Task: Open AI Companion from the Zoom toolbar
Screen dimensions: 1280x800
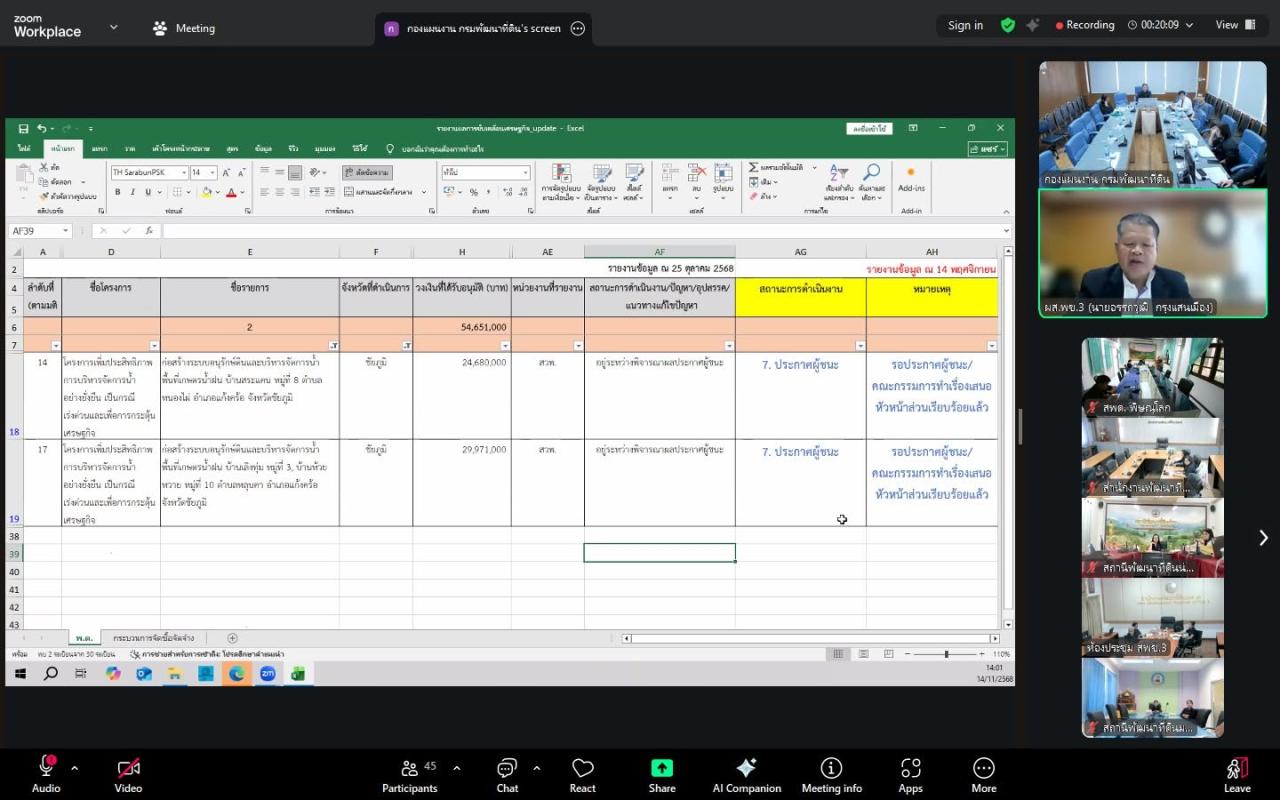Action: tap(747, 775)
